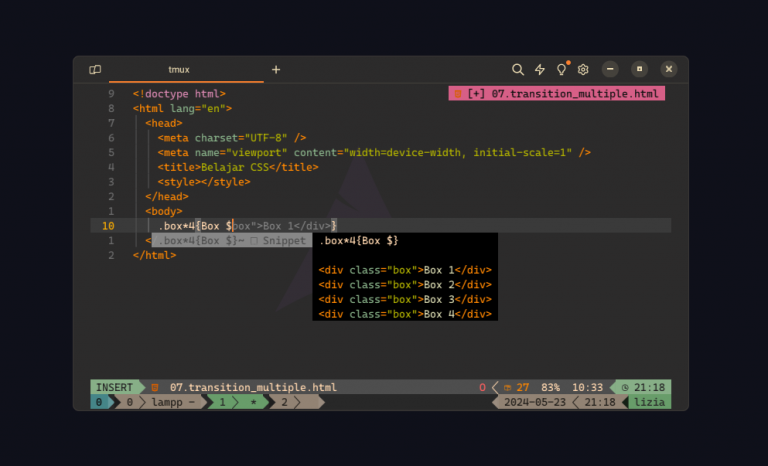Add a new tab with plus button
This screenshot has width=768, height=466.
click(276, 70)
